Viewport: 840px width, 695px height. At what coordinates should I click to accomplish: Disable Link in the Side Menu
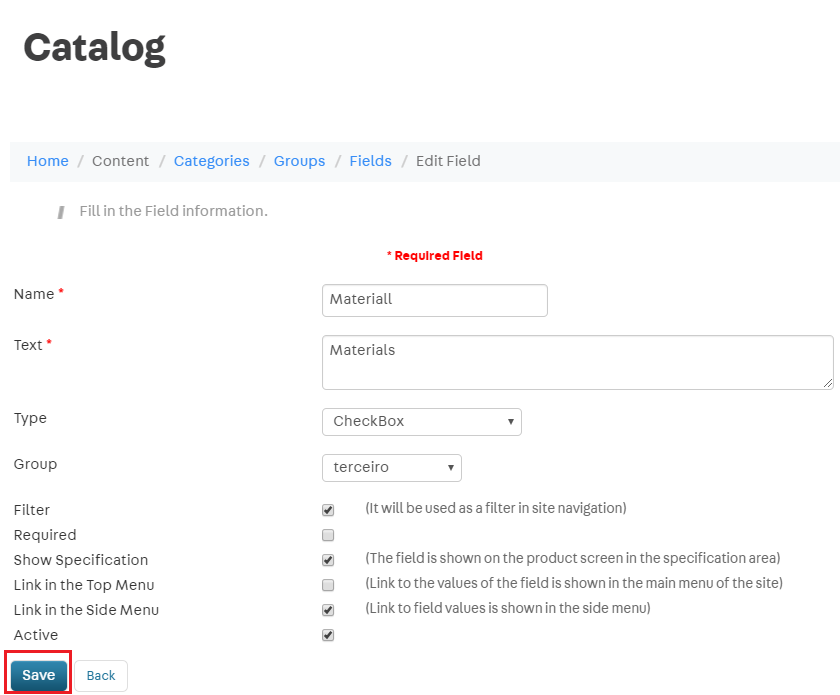click(x=327, y=609)
